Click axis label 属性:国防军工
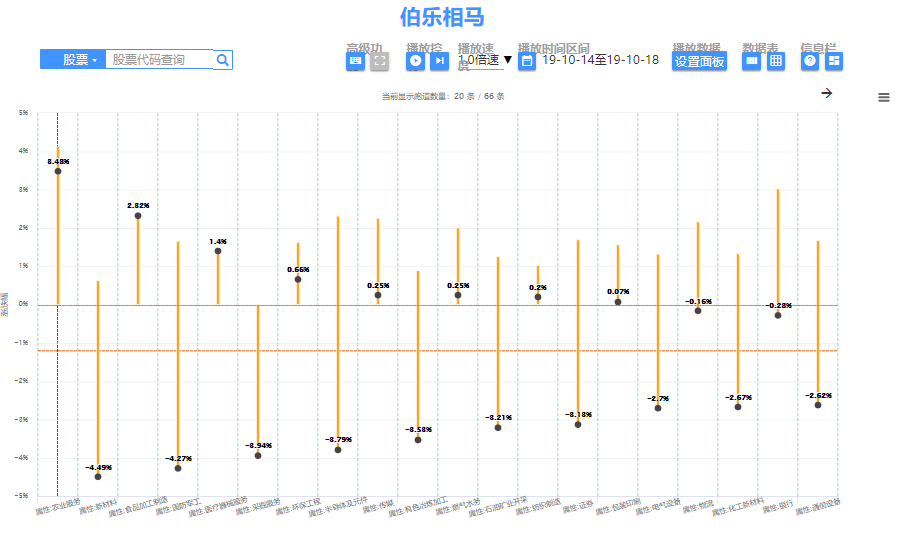The width and height of the screenshot is (902, 533). 178,507
